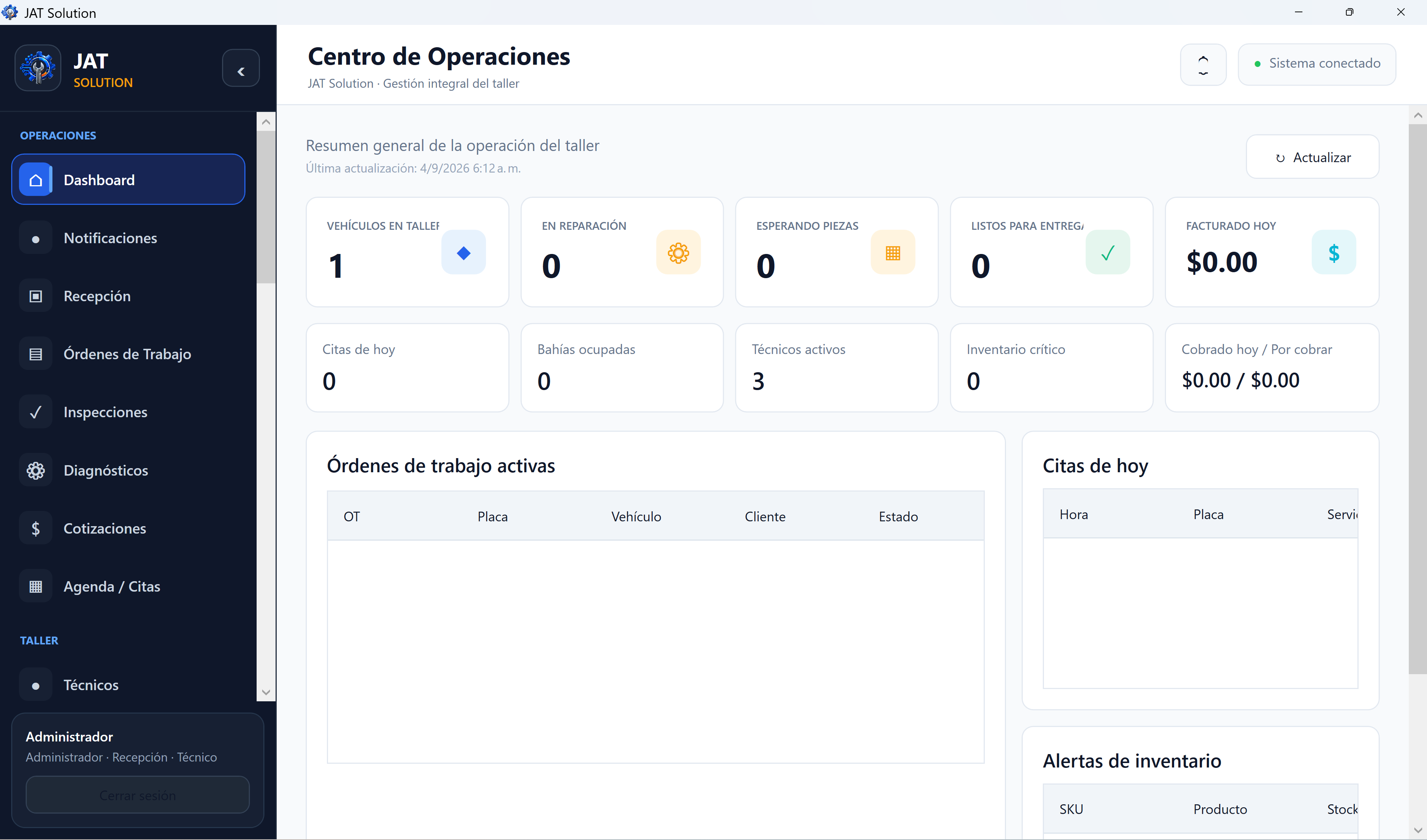This screenshot has height=840, width=1427.
Task: Click the Cliente column header
Action: (x=765, y=517)
